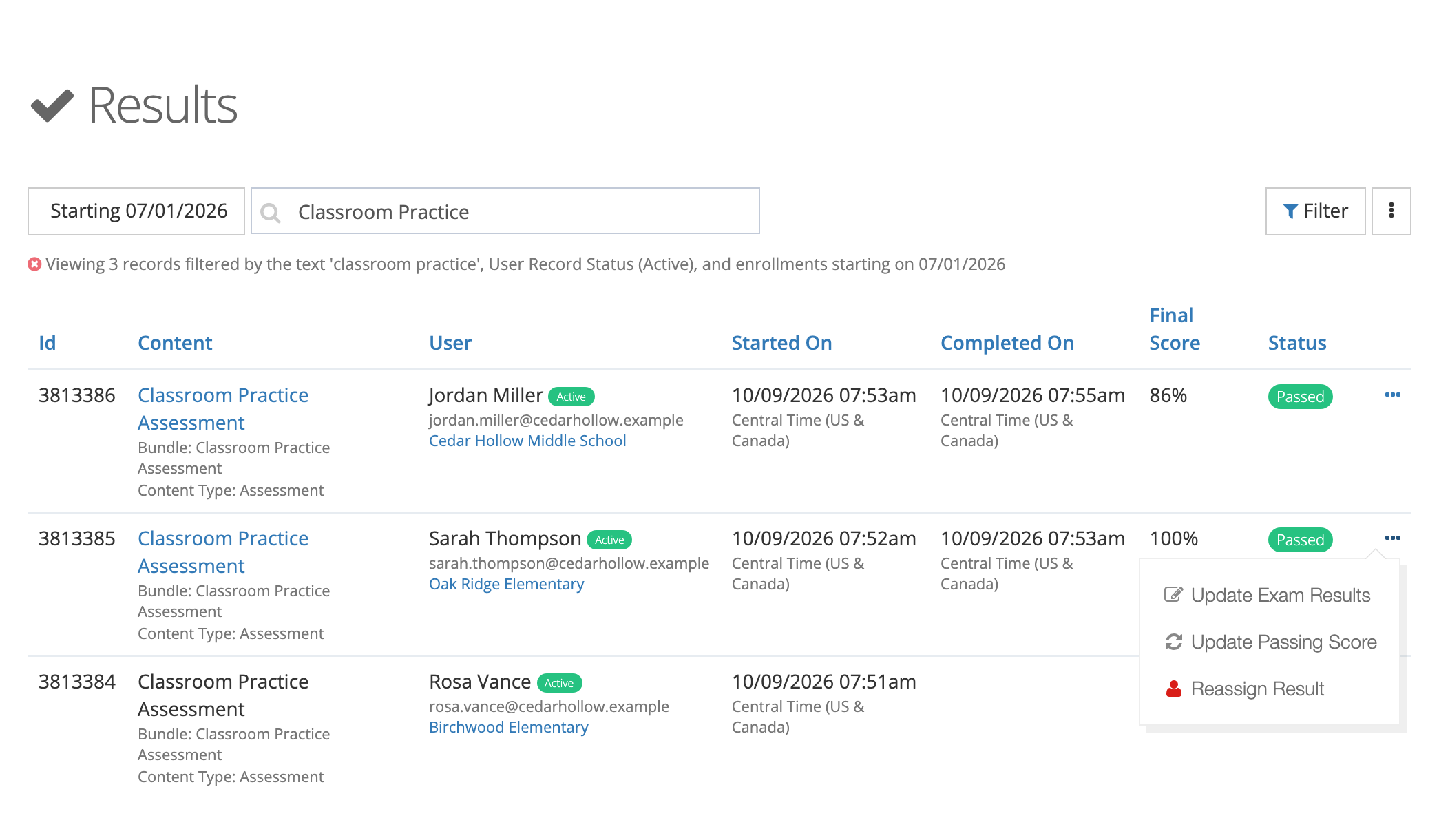This screenshot has width=1439, height=840.
Task: Click result id 3813384
Action: [x=77, y=682]
